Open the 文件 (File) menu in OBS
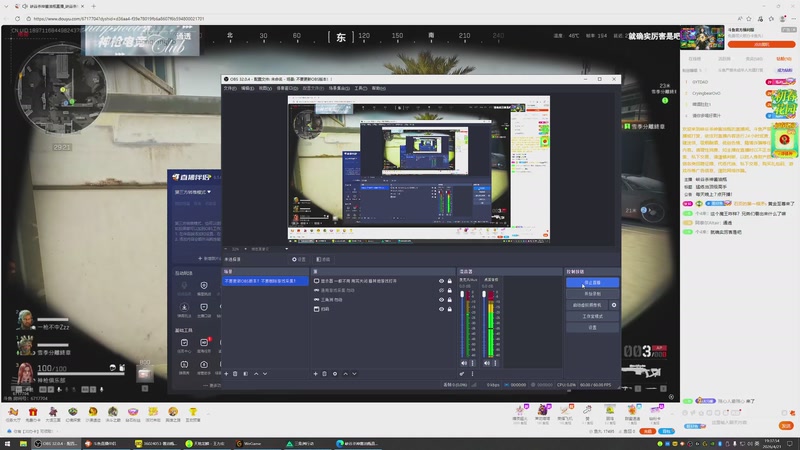 pyautogui.click(x=230, y=88)
